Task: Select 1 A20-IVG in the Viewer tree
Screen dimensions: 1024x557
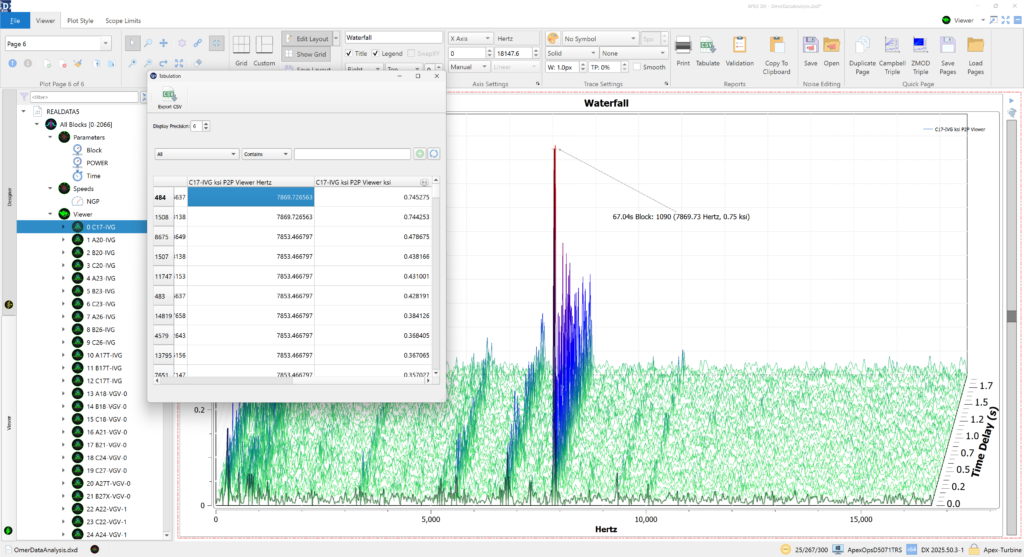Action: pyautogui.click(x=101, y=240)
